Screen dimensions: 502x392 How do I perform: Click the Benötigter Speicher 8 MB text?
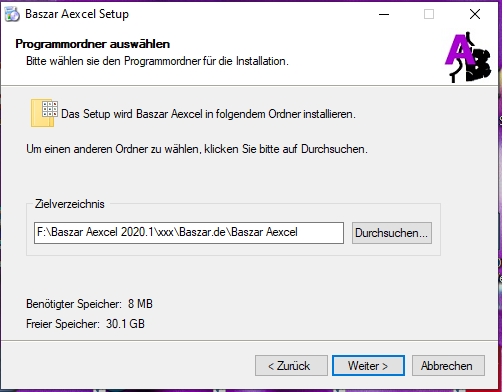[89, 304]
